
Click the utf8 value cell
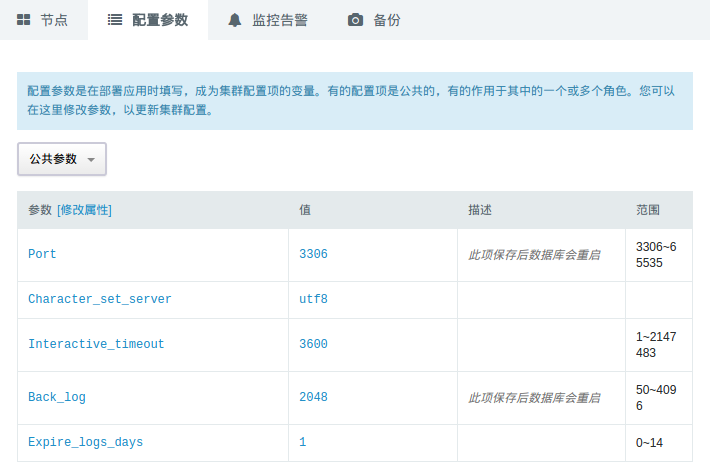pos(313,300)
